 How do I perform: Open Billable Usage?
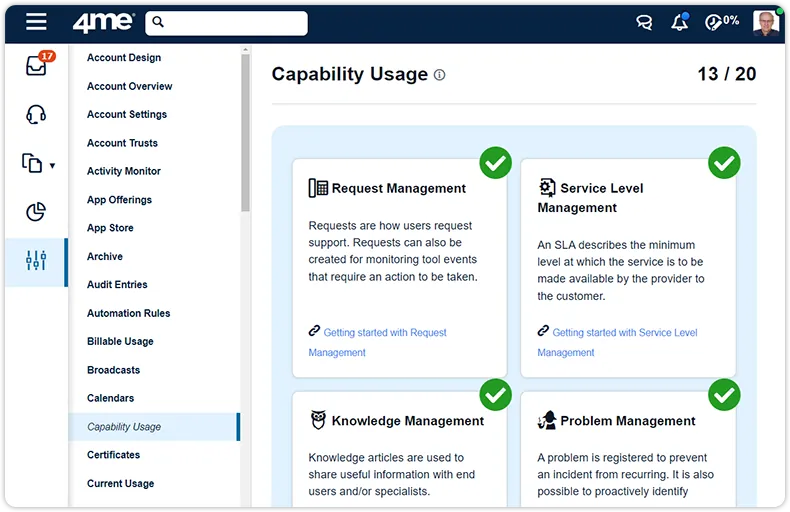click(x=120, y=342)
